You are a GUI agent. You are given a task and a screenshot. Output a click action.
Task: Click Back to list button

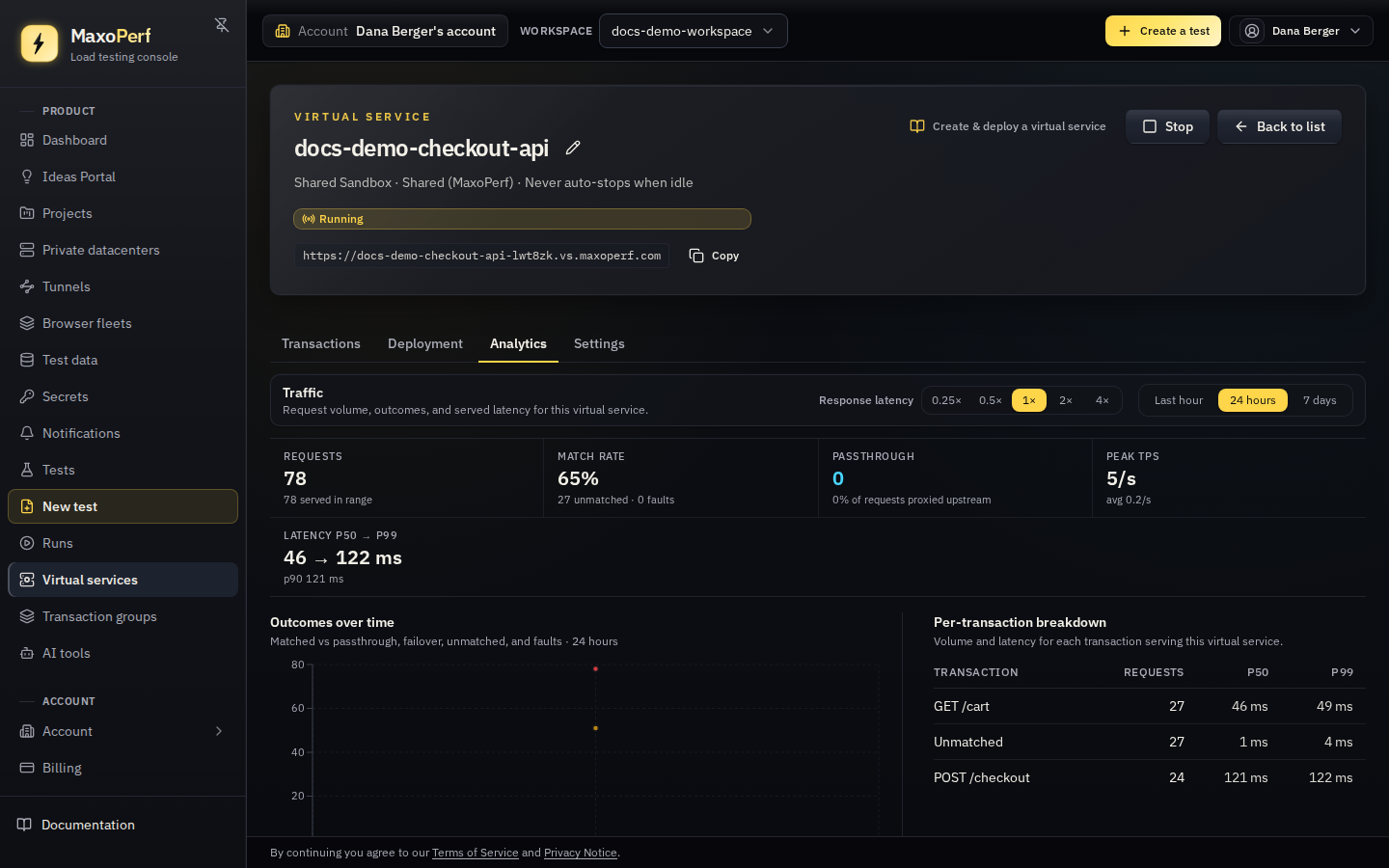1279,126
